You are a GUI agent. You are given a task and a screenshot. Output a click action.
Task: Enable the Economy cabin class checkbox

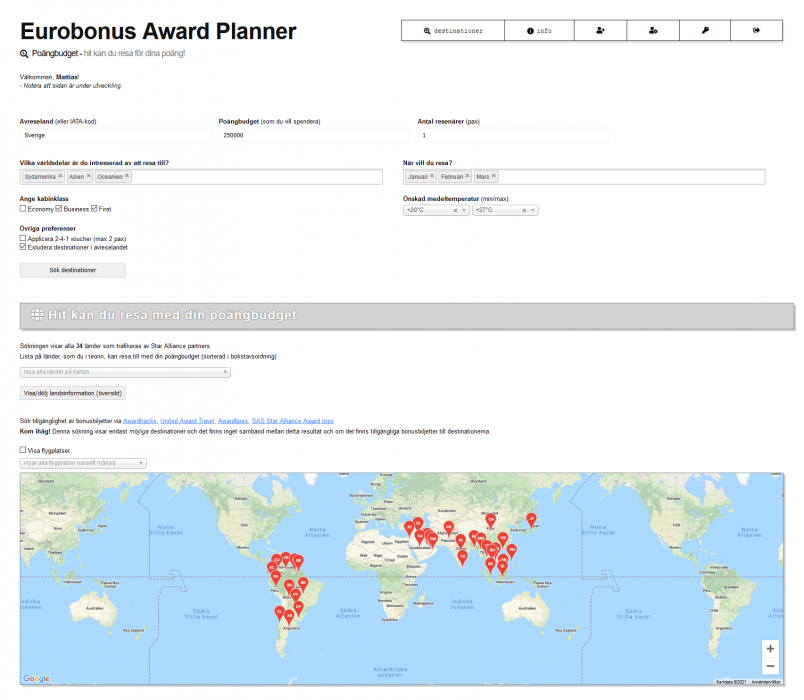23,209
